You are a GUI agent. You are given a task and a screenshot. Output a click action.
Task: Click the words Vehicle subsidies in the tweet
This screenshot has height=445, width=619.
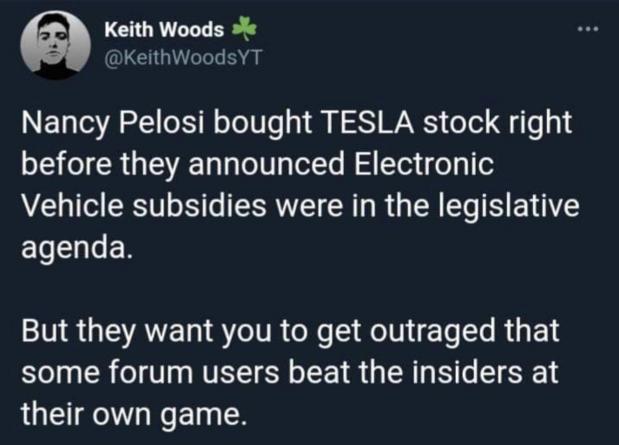pyautogui.click(x=144, y=206)
